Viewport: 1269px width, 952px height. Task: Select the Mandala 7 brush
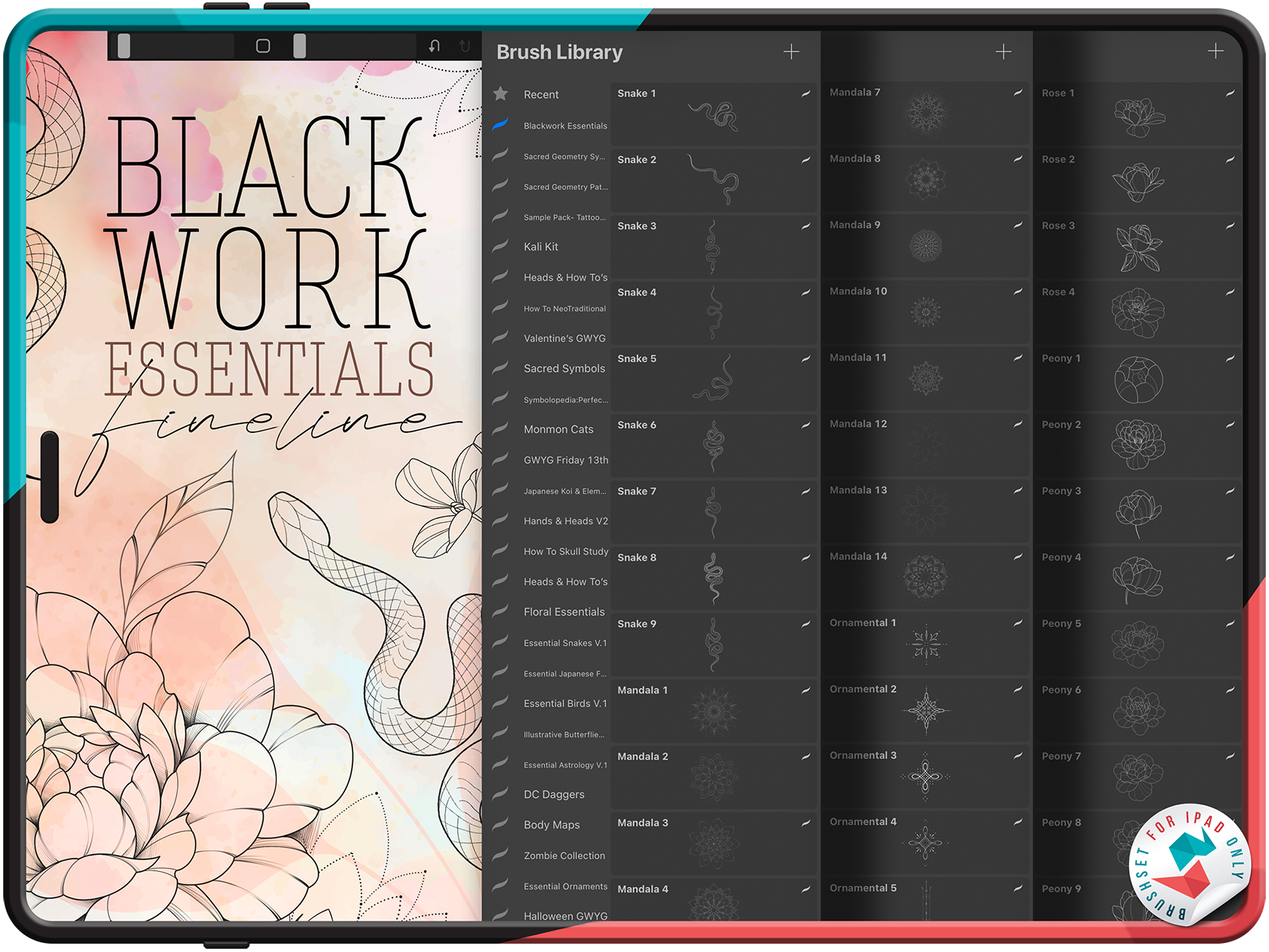(926, 114)
